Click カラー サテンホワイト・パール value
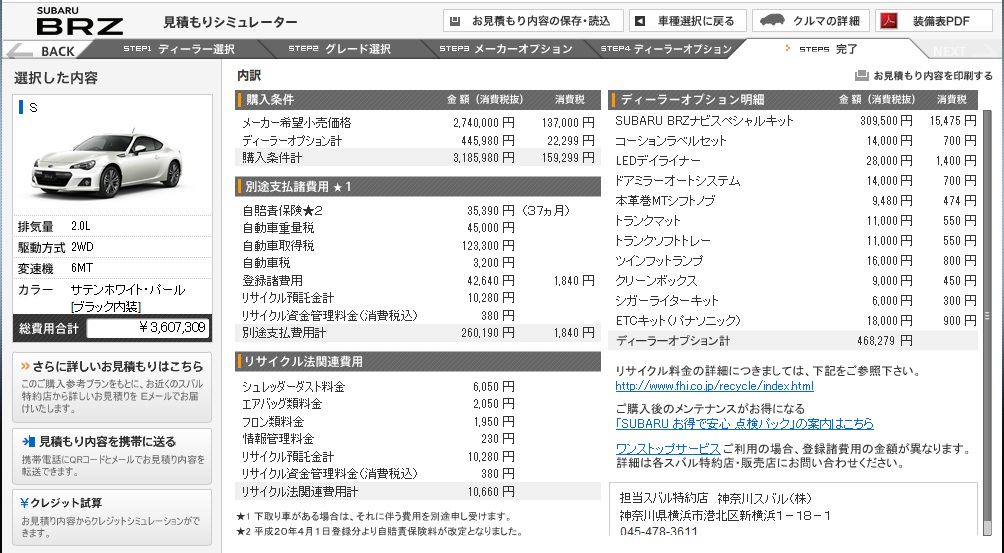This screenshot has height=553, width=1004. (x=128, y=298)
